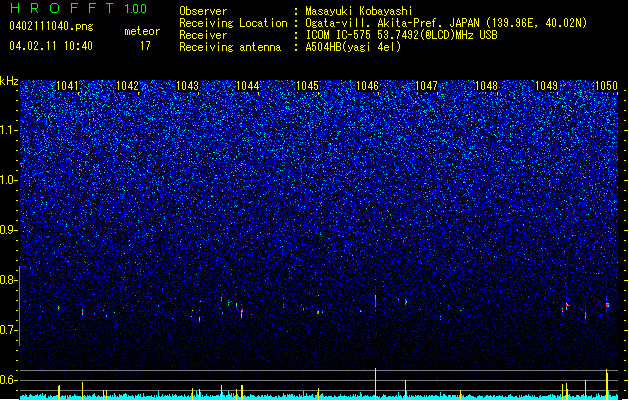Click observer name Masayuki Kobayashi

pyautogui.click(x=359, y=11)
